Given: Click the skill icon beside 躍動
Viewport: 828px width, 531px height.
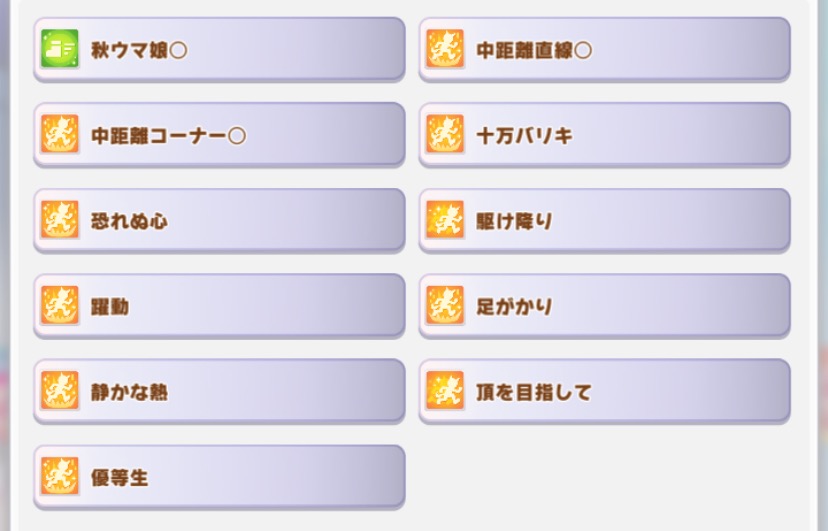Looking at the screenshot, I should point(59,305).
